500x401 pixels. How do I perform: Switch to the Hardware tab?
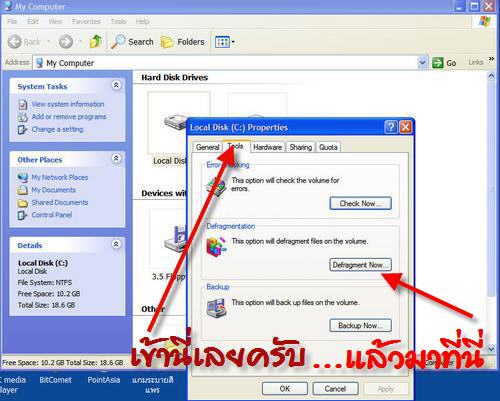click(x=267, y=147)
